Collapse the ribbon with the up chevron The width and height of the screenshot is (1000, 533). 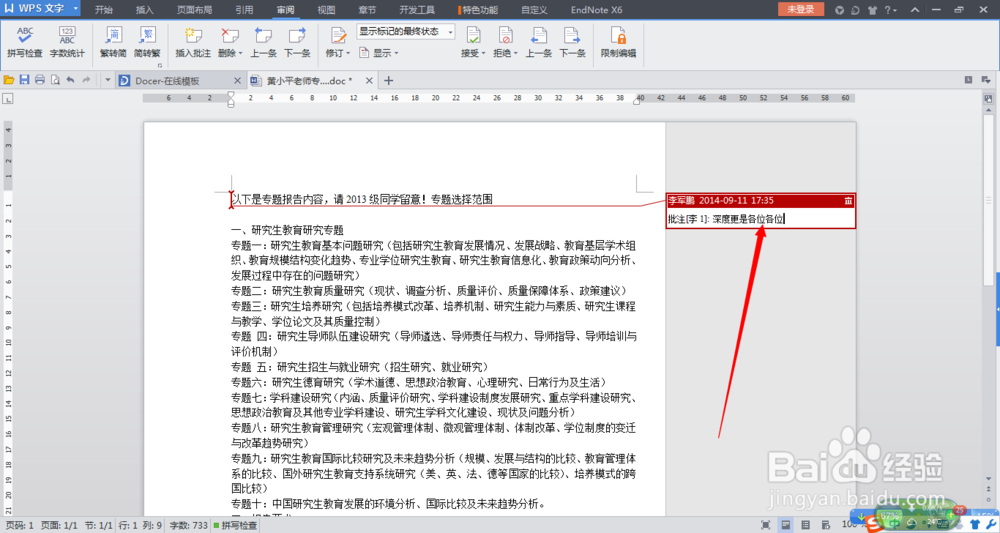(915, 10)
